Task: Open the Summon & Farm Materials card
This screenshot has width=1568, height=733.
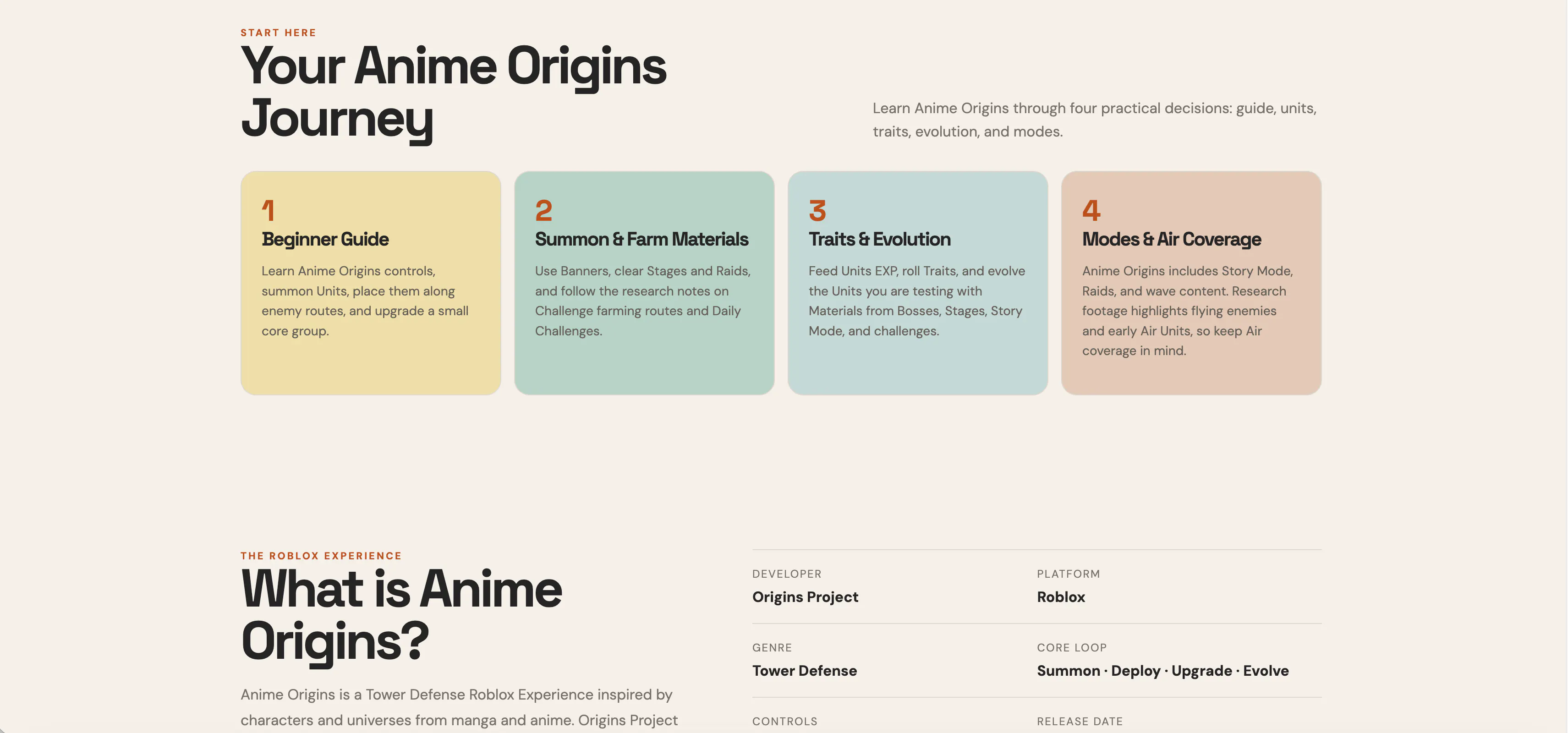Action: [x=644, y=283]
